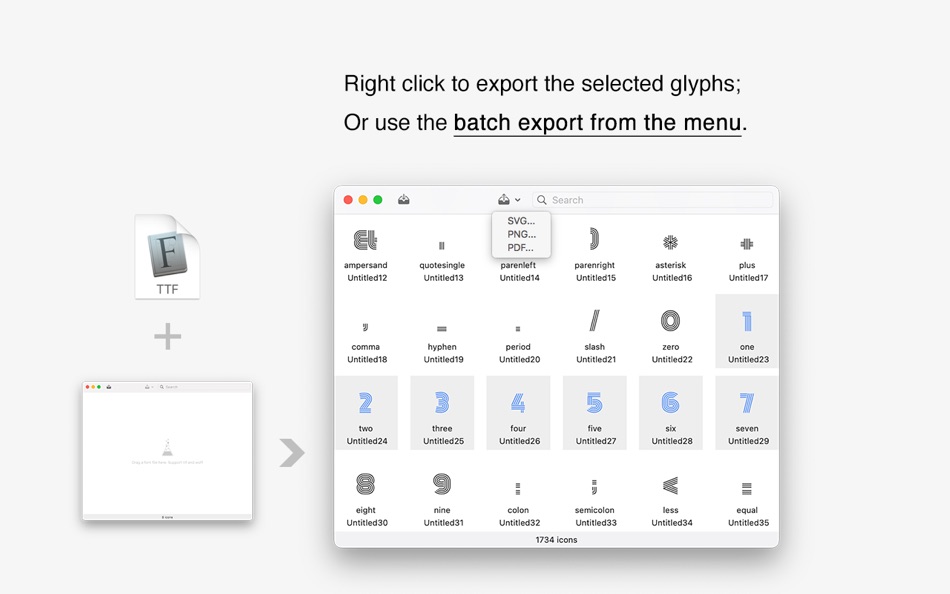Select the zero glyph icon
950x594 pixels.
670,320
